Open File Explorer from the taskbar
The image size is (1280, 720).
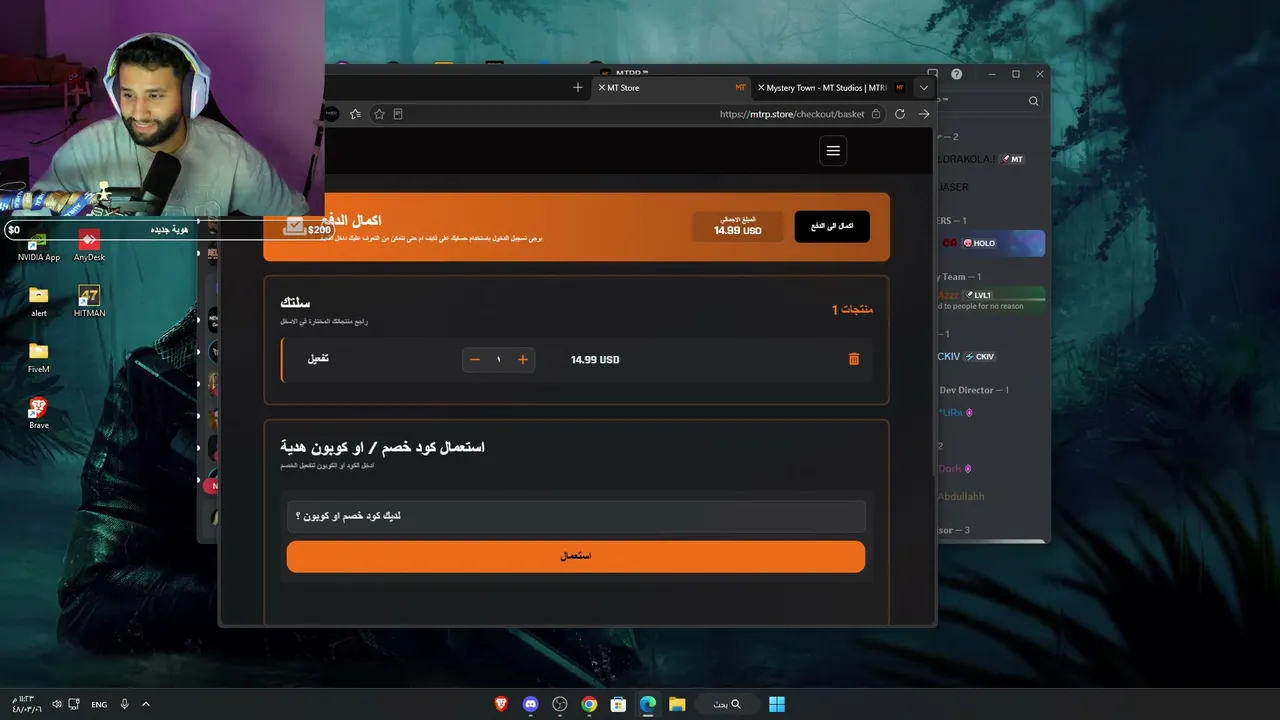[x=677, y=704]
